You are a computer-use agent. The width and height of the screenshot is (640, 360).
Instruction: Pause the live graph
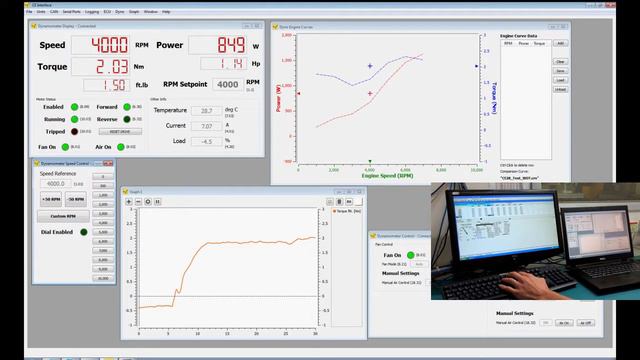pos(158,202)
